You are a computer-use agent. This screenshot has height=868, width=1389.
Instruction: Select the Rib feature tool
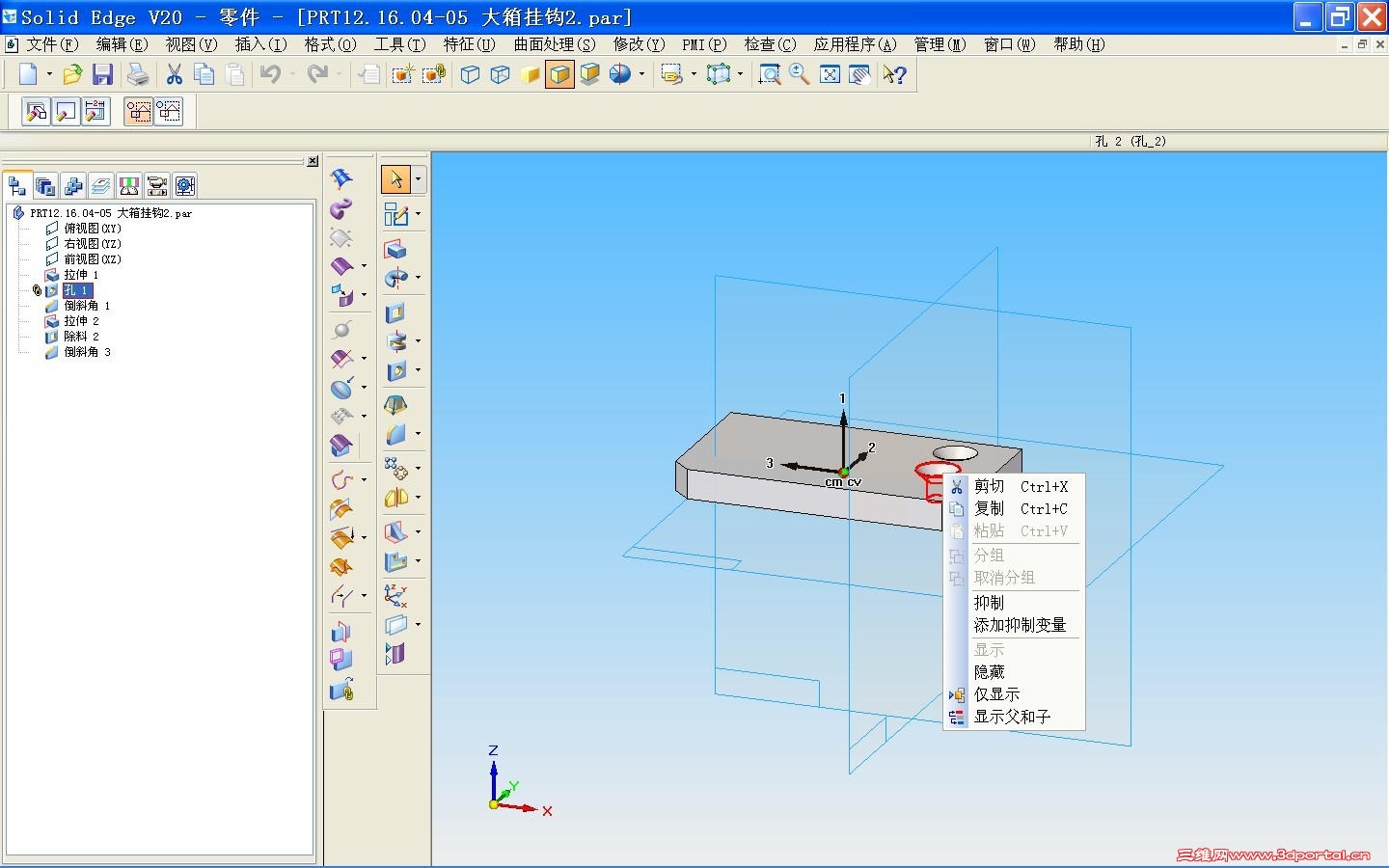[395, 530]
